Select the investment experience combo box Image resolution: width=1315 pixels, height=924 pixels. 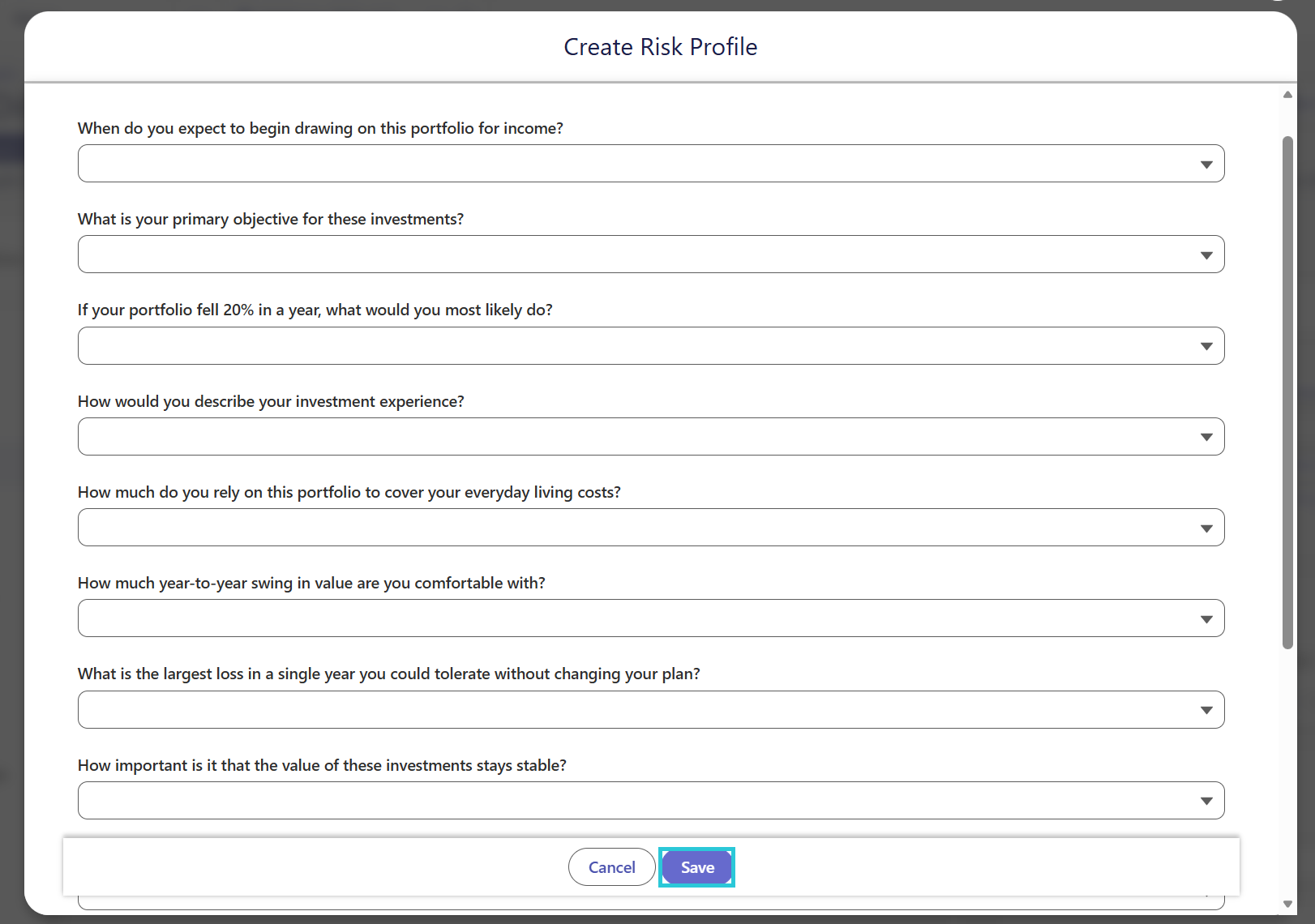(x=651, y=437)
